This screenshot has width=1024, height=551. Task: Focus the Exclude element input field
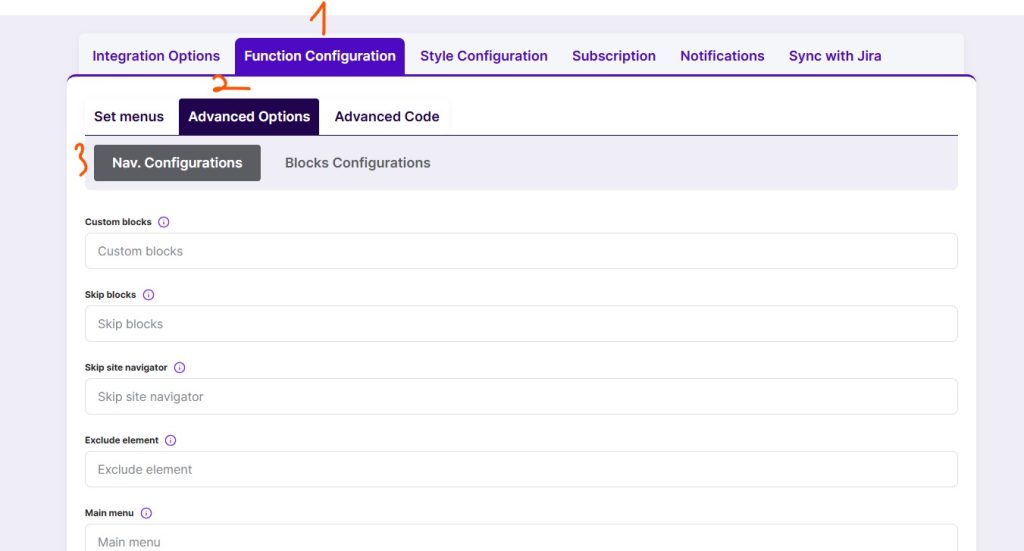[521, 469]
